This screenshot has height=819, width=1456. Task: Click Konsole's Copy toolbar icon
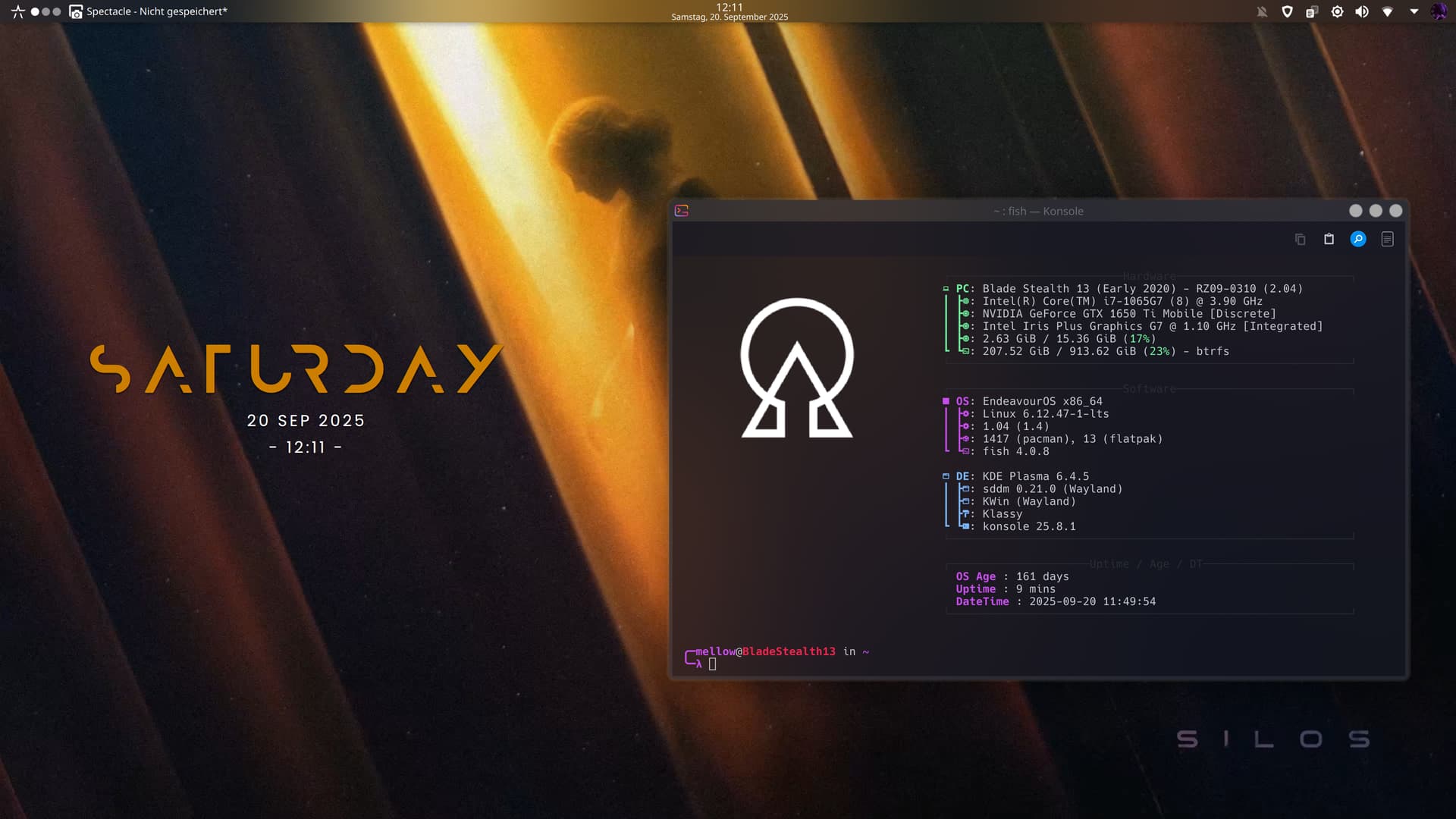click(1300, 240)
